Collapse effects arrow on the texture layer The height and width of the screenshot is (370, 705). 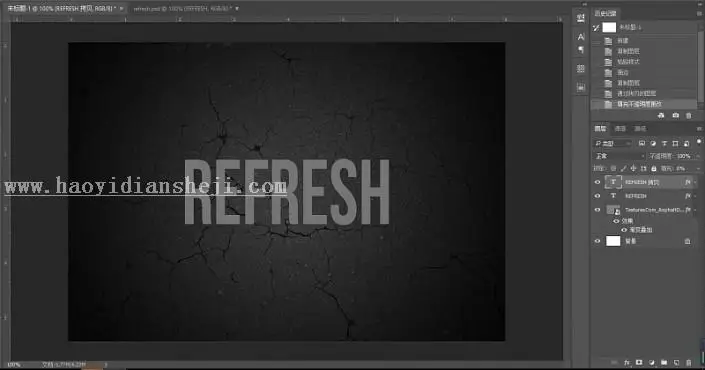[x=695, y=210]
